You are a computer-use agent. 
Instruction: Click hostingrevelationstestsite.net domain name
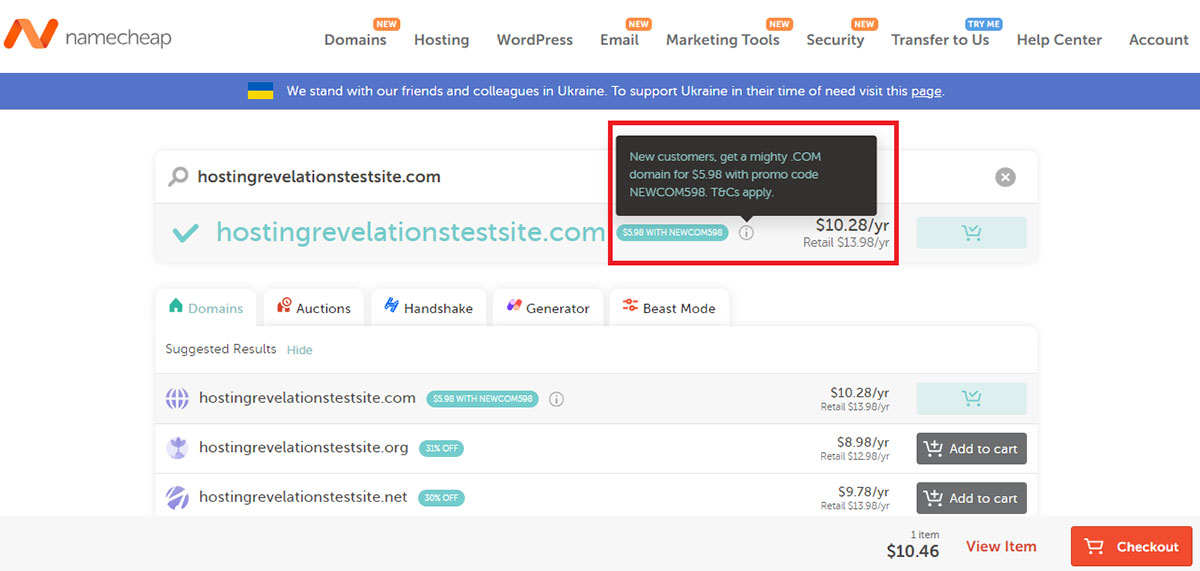point(303,497)
